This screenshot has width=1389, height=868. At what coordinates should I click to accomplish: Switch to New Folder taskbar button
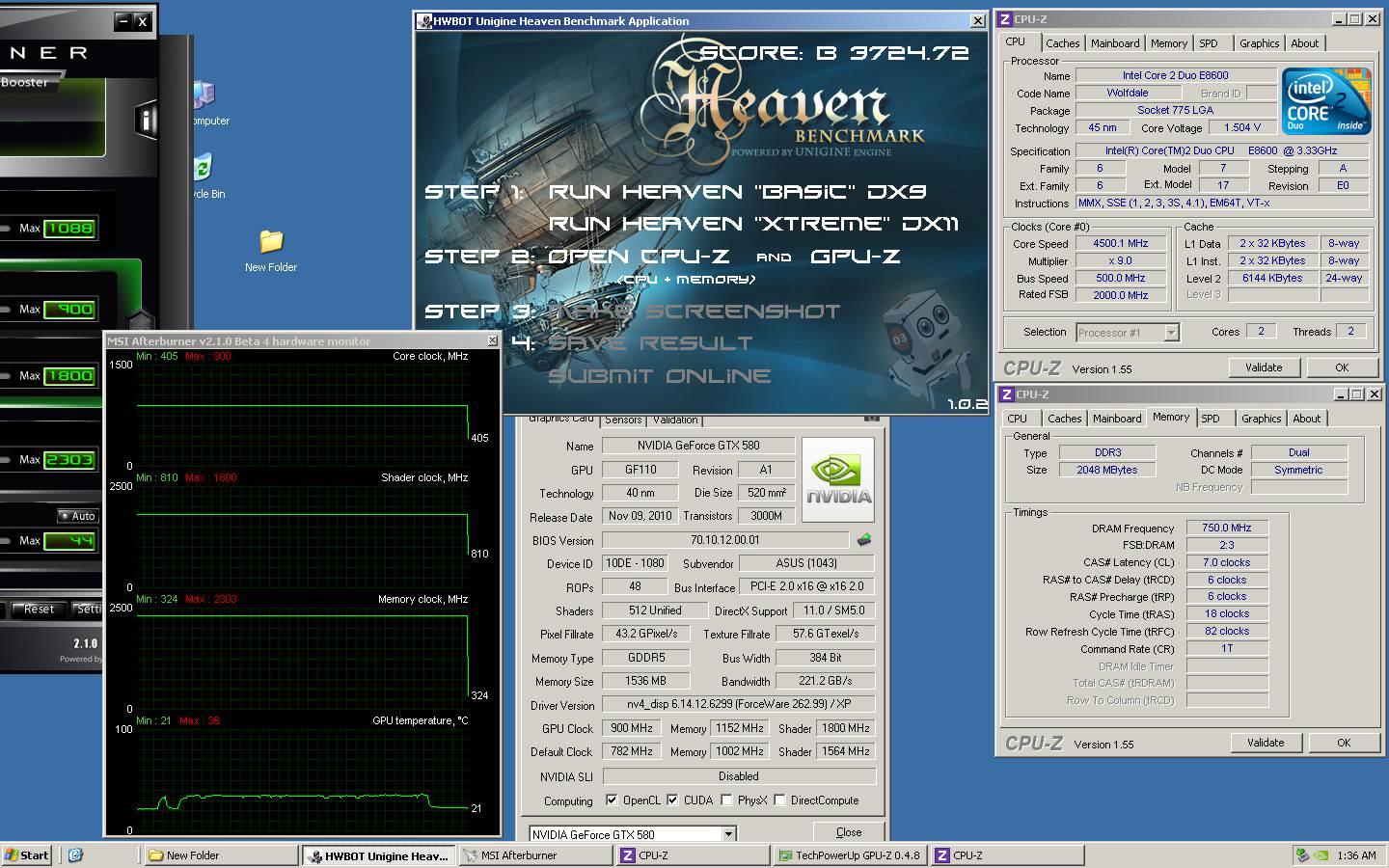(x=222, y=855)
